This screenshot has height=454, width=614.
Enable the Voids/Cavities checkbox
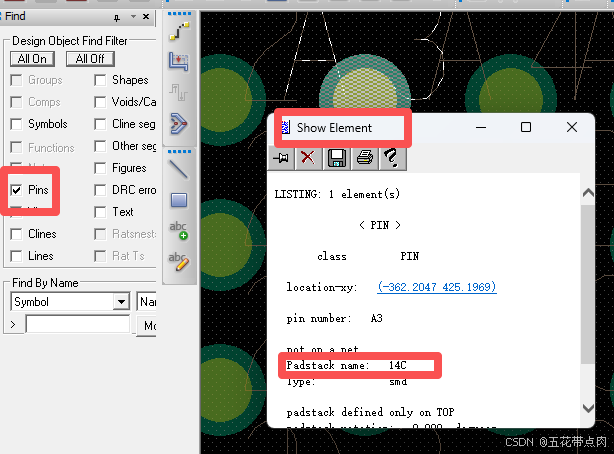[100, 102]
